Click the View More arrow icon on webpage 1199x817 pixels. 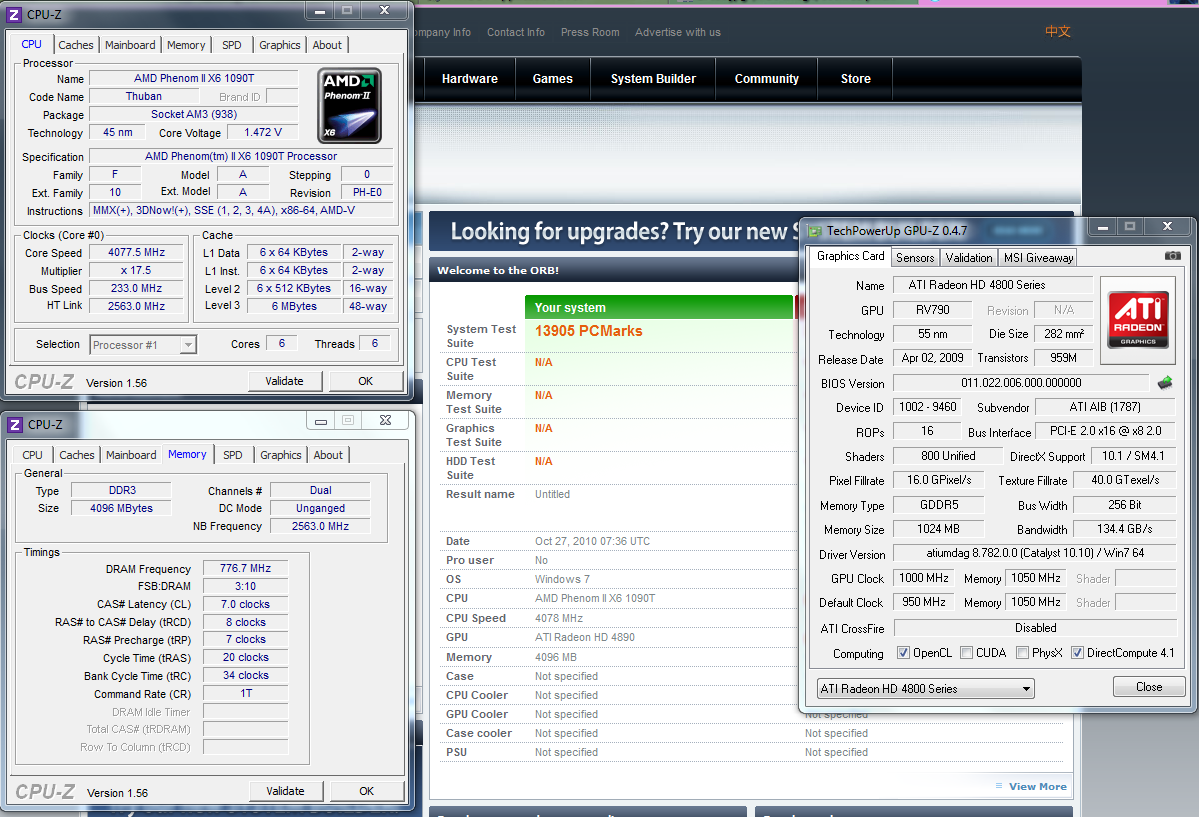[x=999, y=786]
